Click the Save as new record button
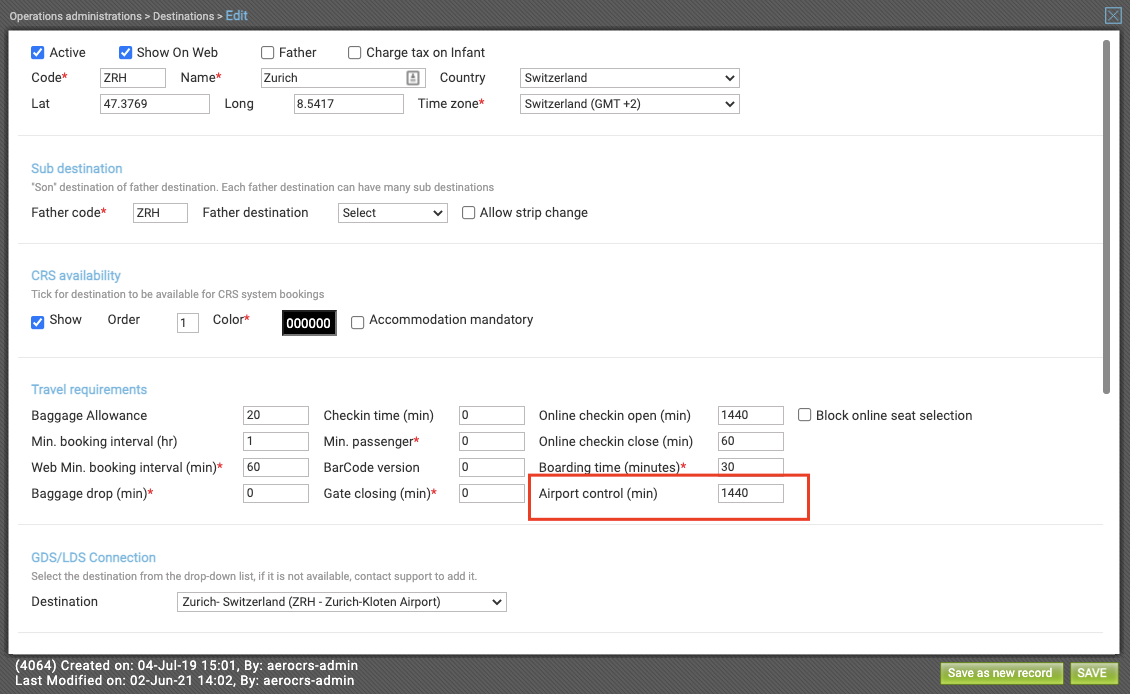 (x=1000, y=673)
